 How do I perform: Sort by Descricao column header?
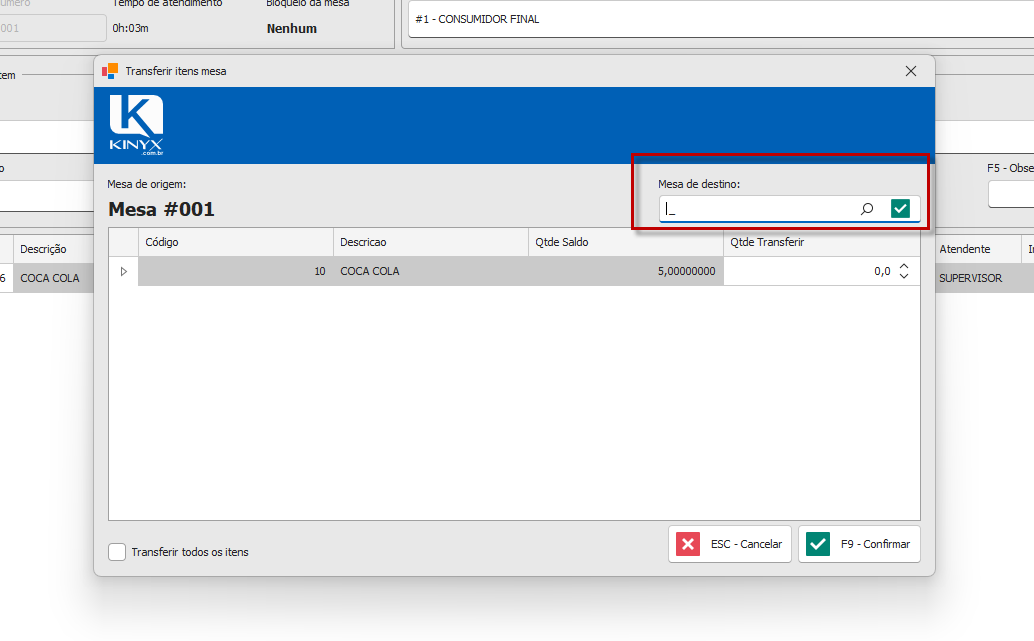(x=431, y=242)
